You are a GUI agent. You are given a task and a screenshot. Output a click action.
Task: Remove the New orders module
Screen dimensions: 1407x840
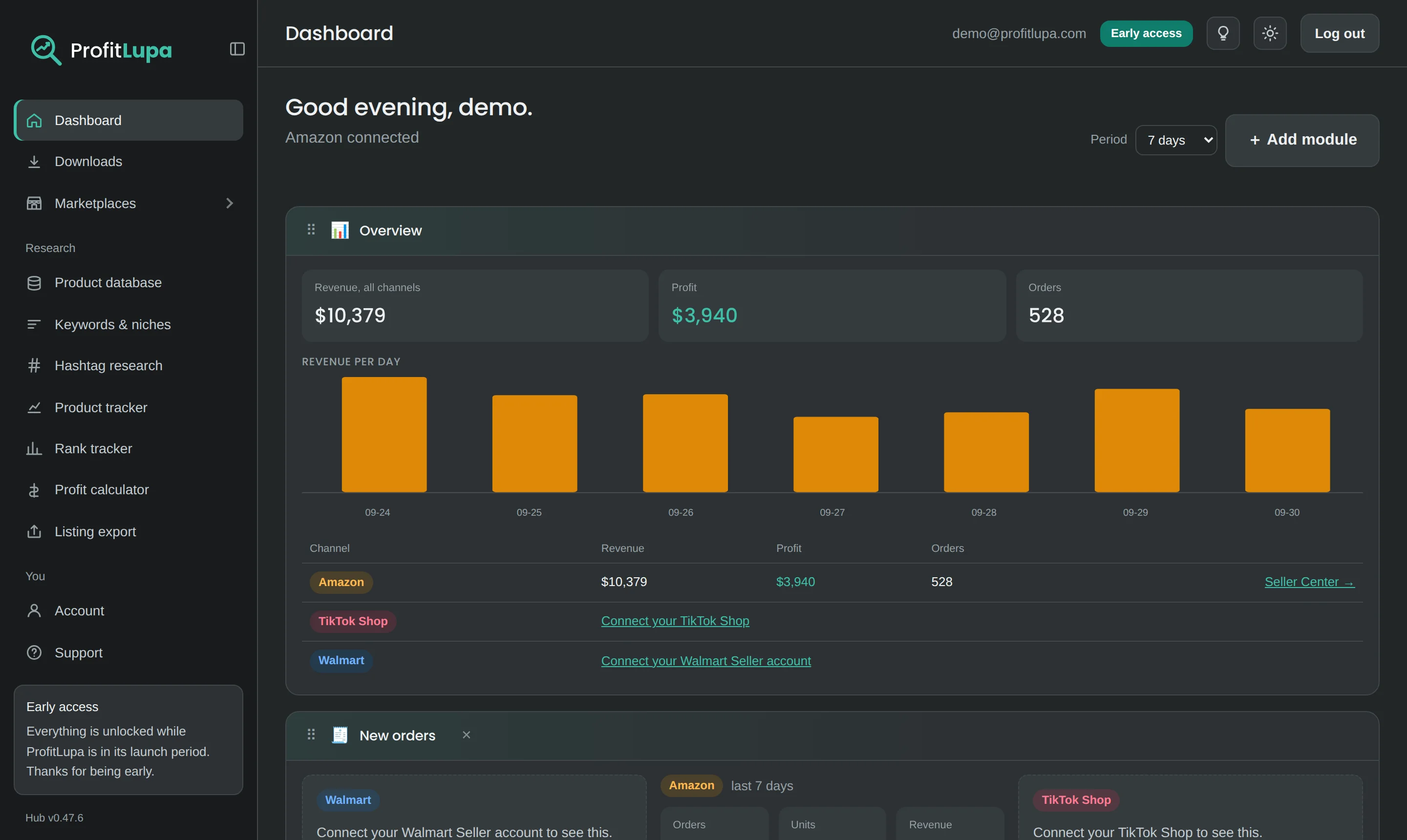(466, 735)
